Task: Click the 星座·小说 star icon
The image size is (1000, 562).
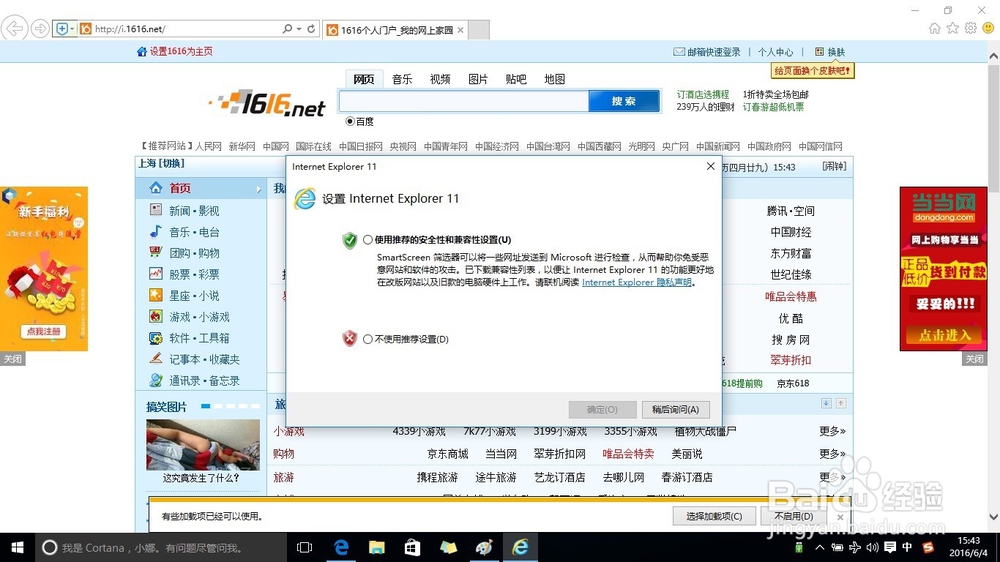Action: tap(156, 295)
